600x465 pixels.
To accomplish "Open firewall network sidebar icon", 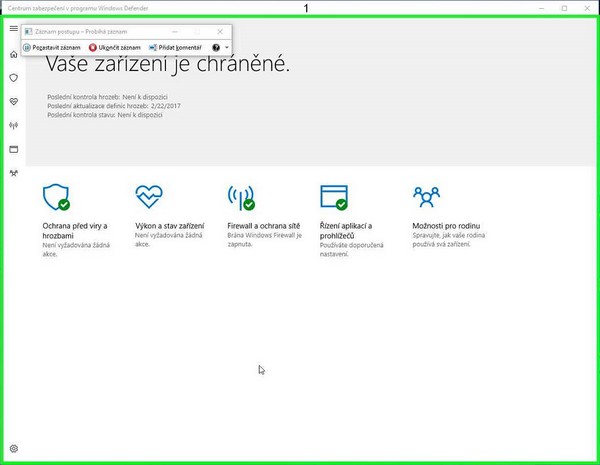I will pyautogui.click(x=14, y=126).
